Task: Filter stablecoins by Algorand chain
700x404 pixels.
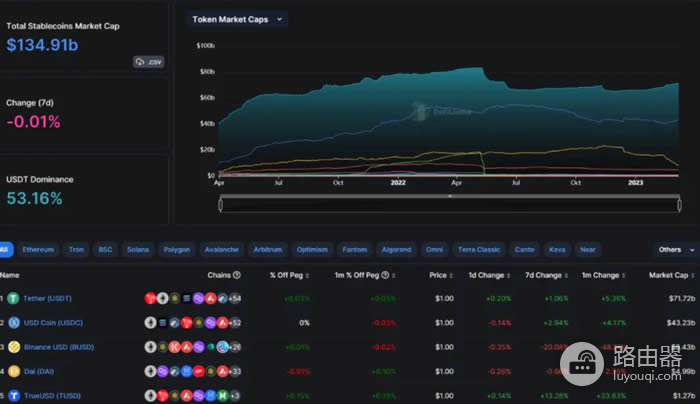Action: click(x=396, y=250)
